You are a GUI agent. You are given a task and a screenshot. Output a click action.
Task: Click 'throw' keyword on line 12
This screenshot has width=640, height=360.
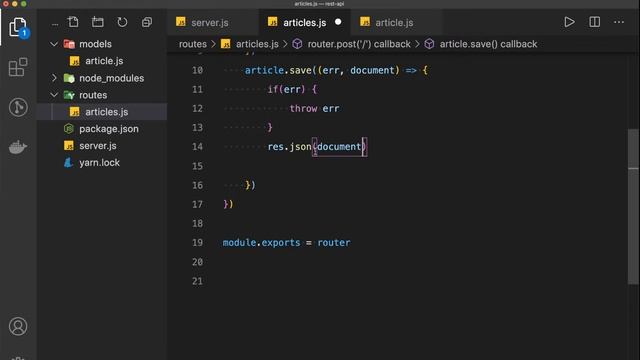point(303,109)
